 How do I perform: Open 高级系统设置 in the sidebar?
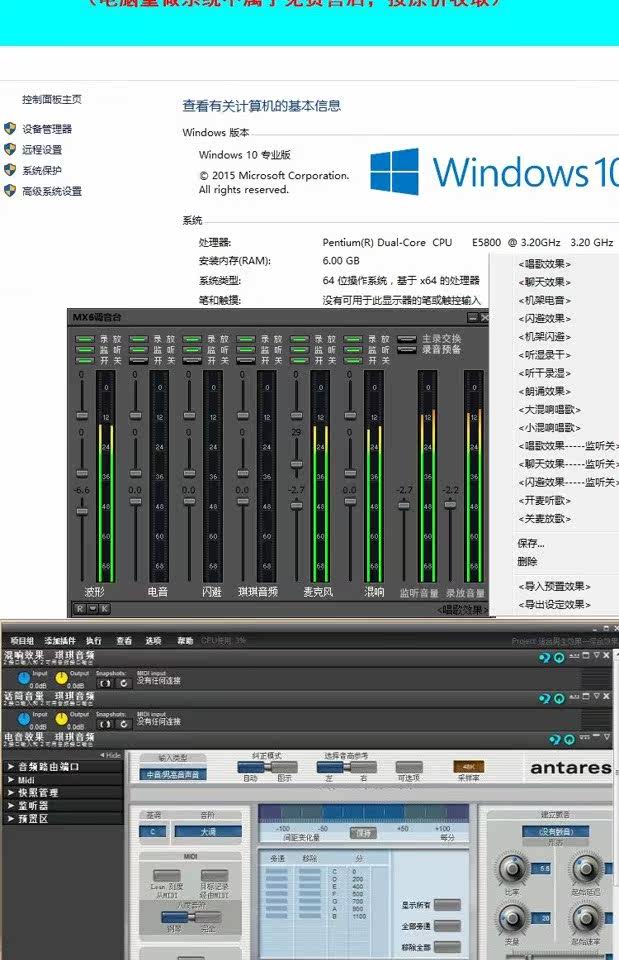click(52, 191)
